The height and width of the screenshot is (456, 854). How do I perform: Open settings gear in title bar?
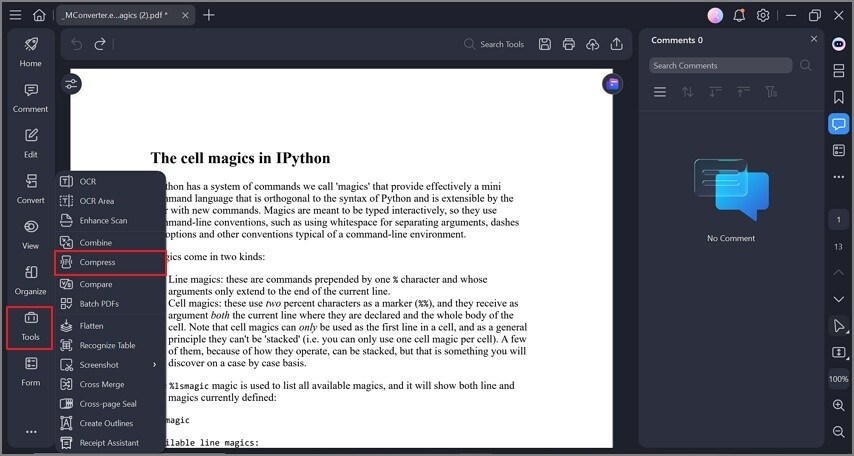click(763, 15)
